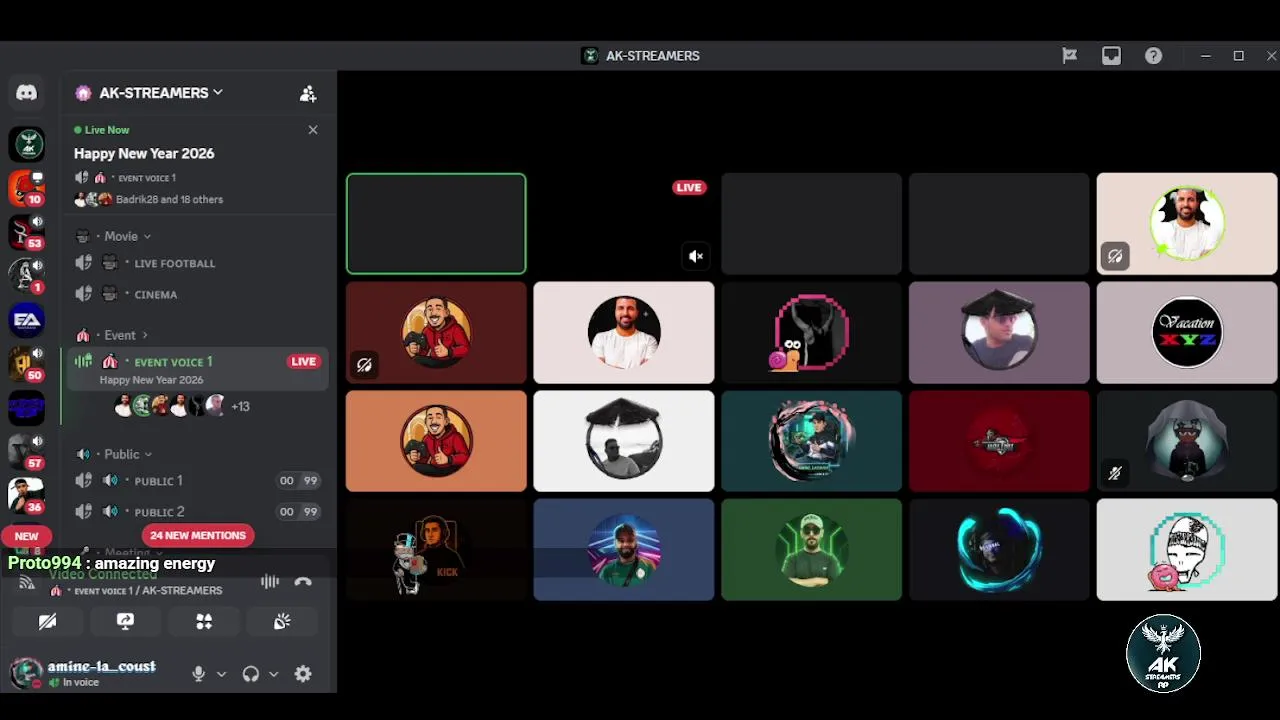
Task: Select the Vacation XYZ participant tile
Action: click(1187, 333)
